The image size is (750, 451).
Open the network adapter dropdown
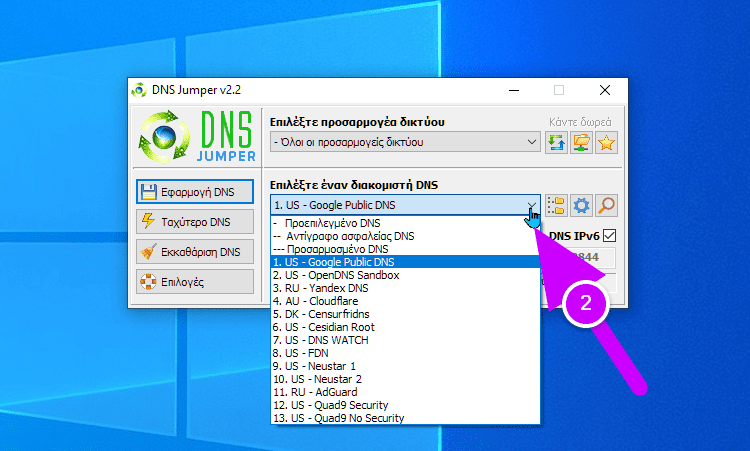[405, 142]
